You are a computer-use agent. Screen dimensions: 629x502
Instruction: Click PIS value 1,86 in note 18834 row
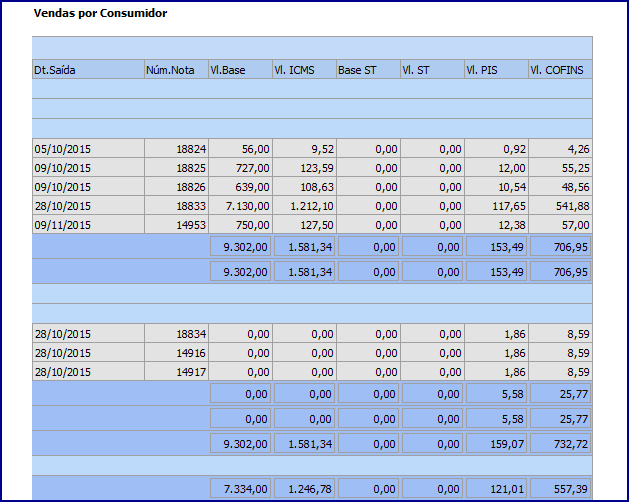coord(496,334)
